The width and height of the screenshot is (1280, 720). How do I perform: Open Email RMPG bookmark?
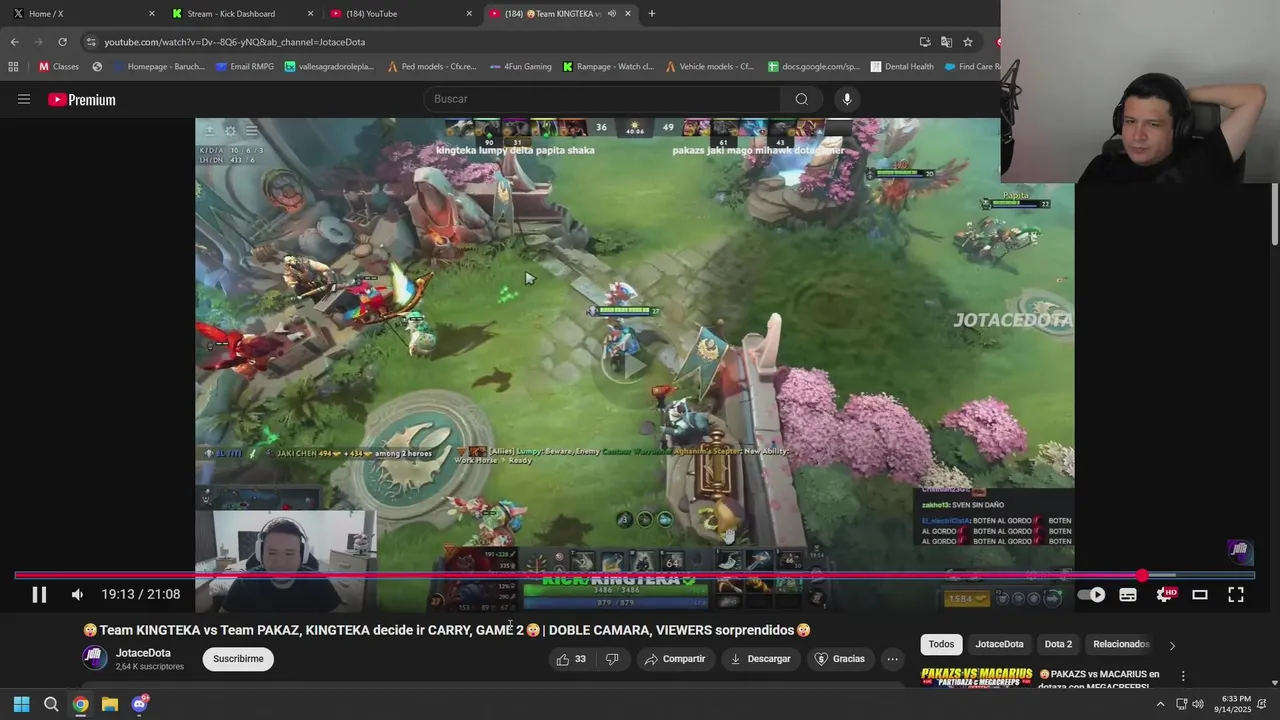point(244,67)
